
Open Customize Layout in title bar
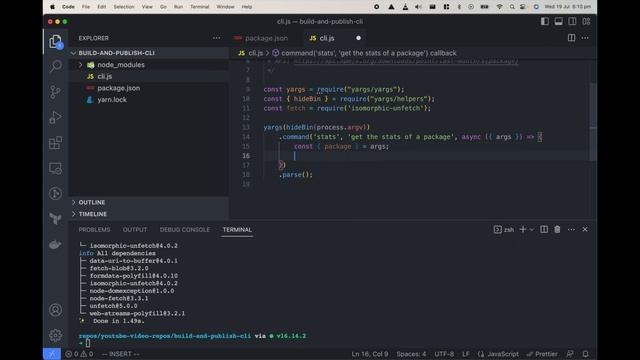[587, 21]
